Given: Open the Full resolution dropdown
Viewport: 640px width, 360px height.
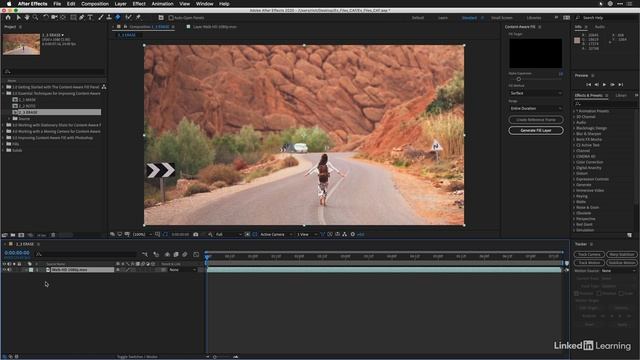Looking at the screenshot, I should point(229,234).
